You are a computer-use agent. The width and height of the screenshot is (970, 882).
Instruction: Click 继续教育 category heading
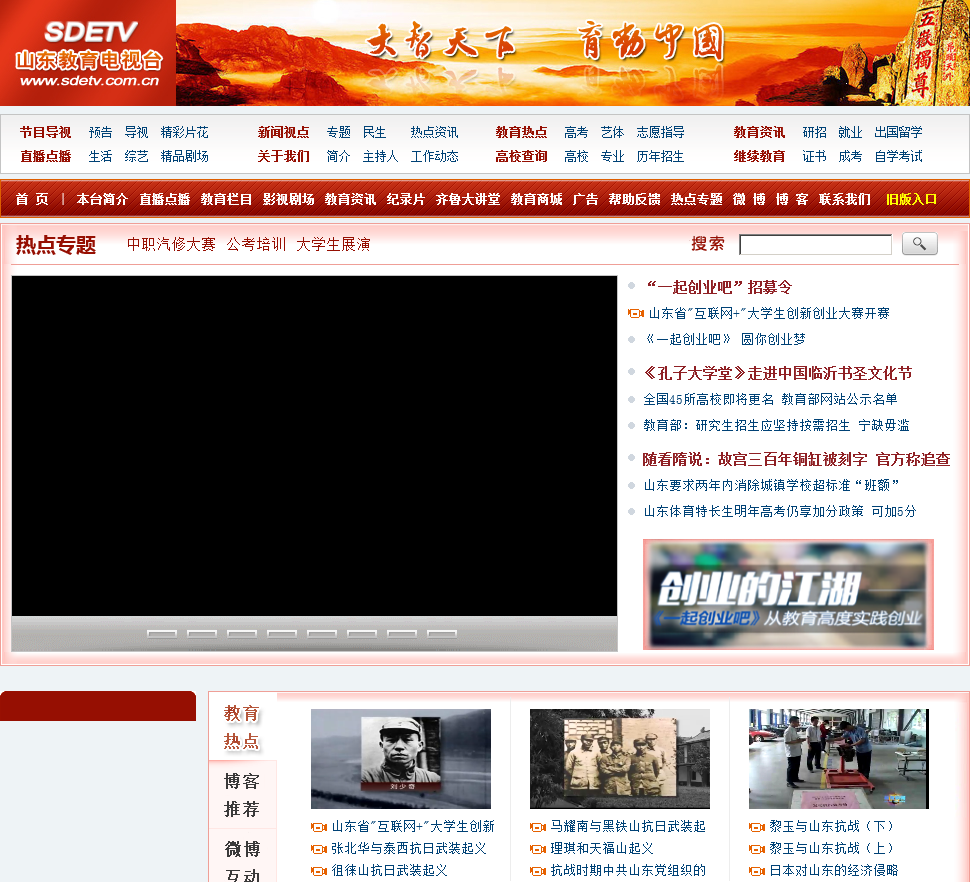[x=759, y=156]
